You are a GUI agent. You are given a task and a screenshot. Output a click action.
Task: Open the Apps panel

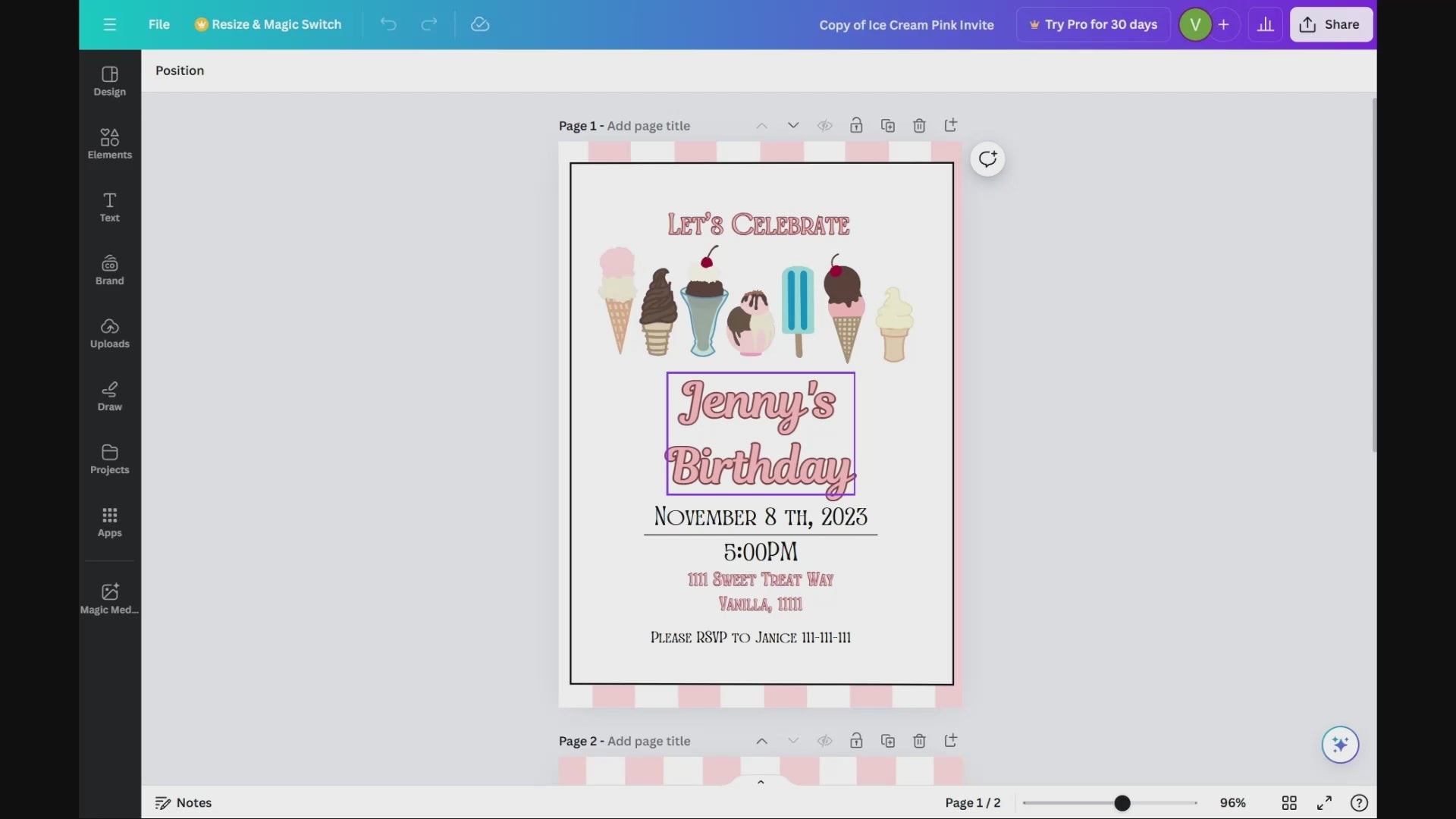110,522
